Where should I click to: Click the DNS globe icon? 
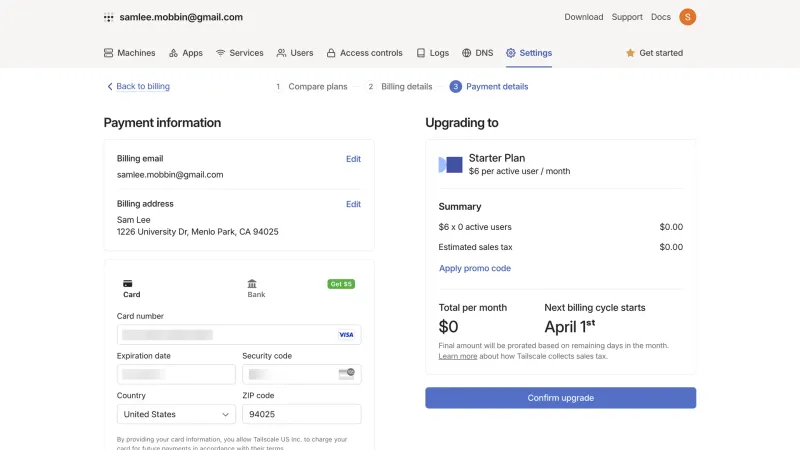[x=466, y=53]
